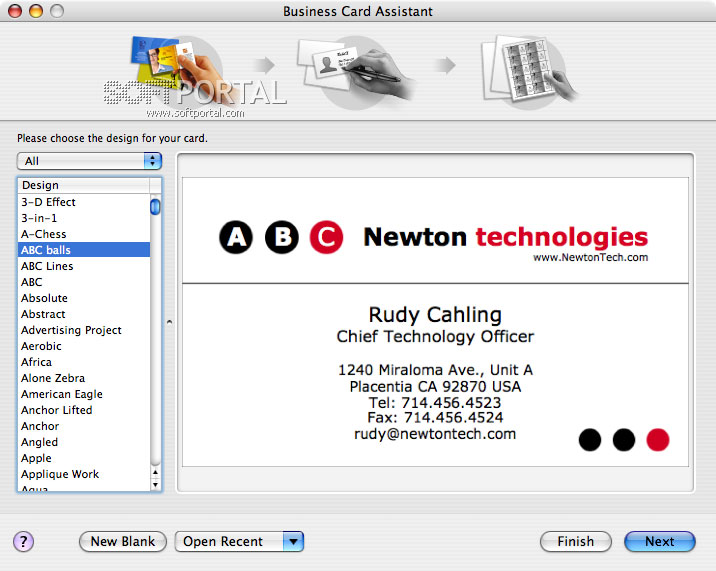Click the Finish button
This screenshot has width=716, height=571.
click(x=575, y=542)
